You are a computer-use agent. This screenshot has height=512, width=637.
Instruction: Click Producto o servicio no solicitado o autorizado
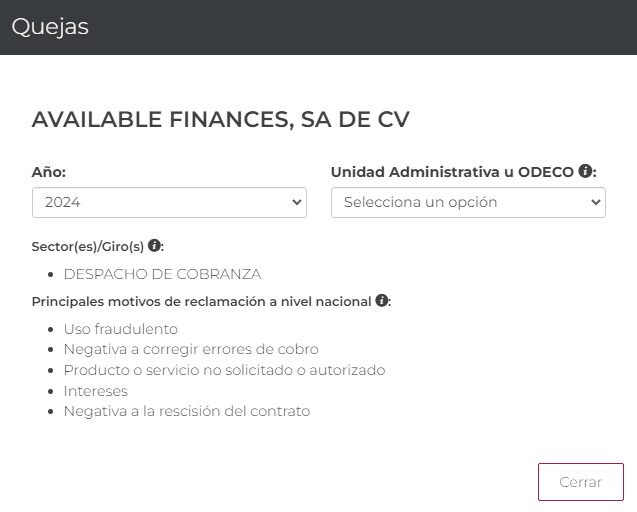pos(224,370)
